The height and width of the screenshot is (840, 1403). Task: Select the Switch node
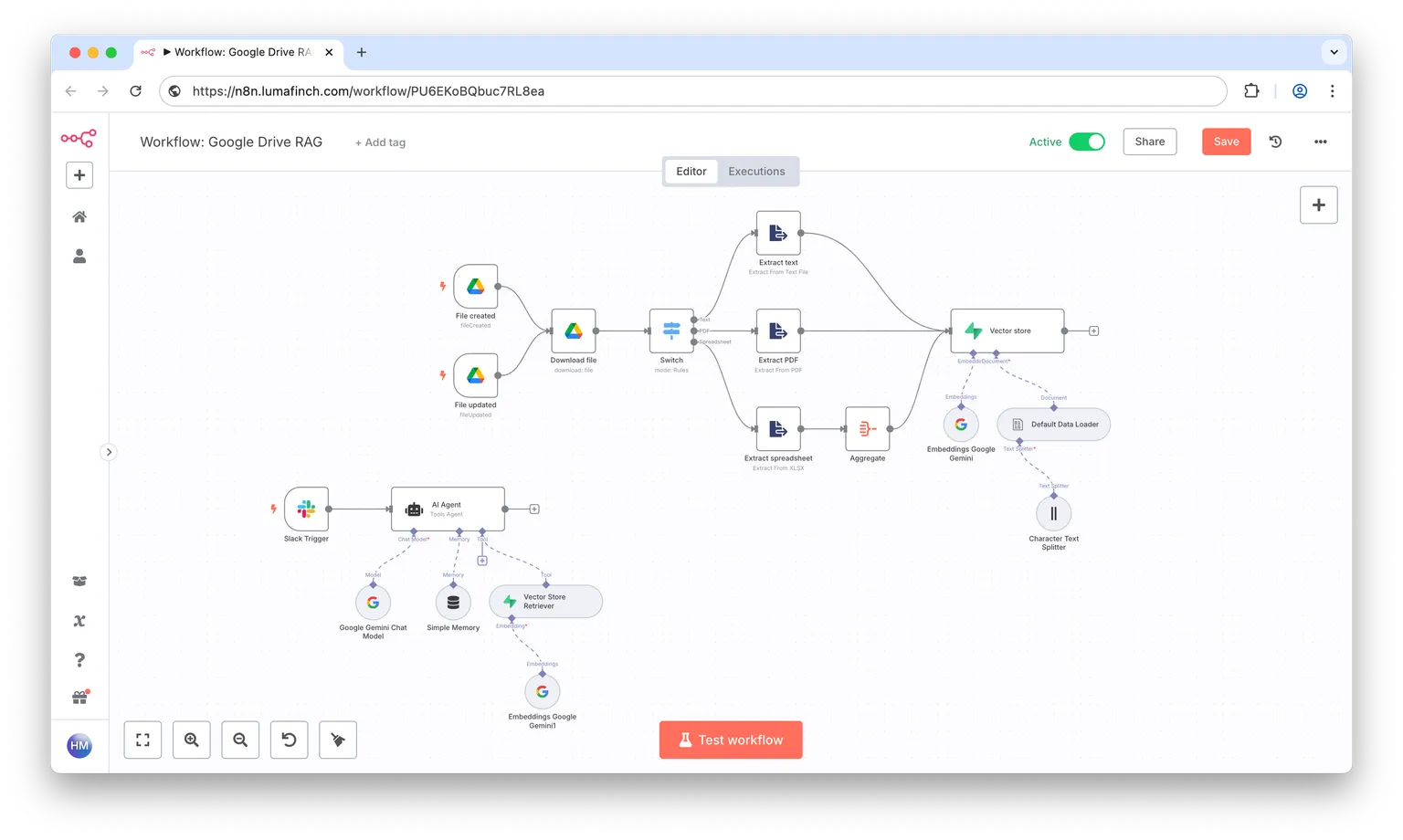671,331
